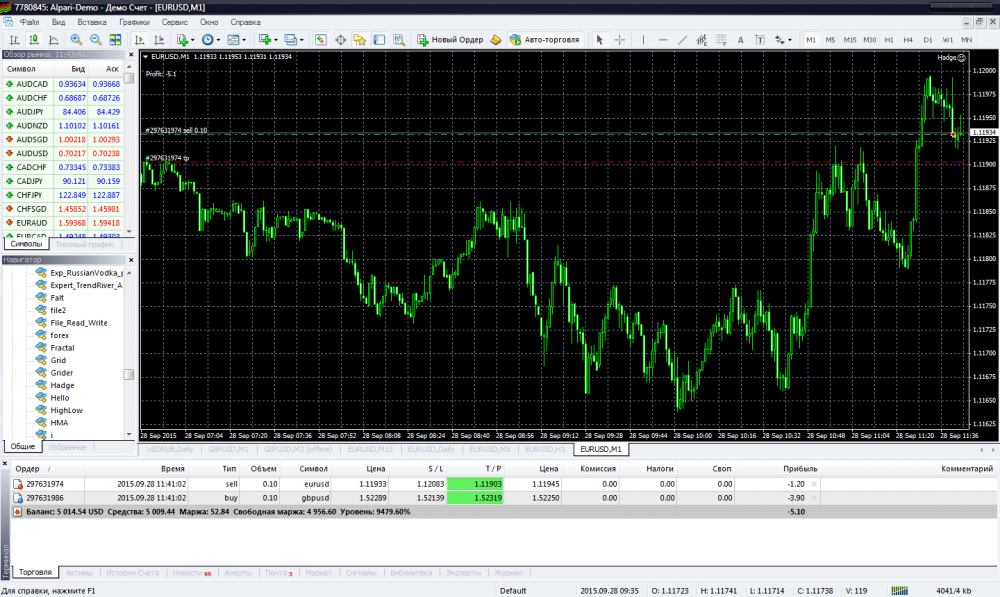Open the chart templates dropdown

point(237,40)
